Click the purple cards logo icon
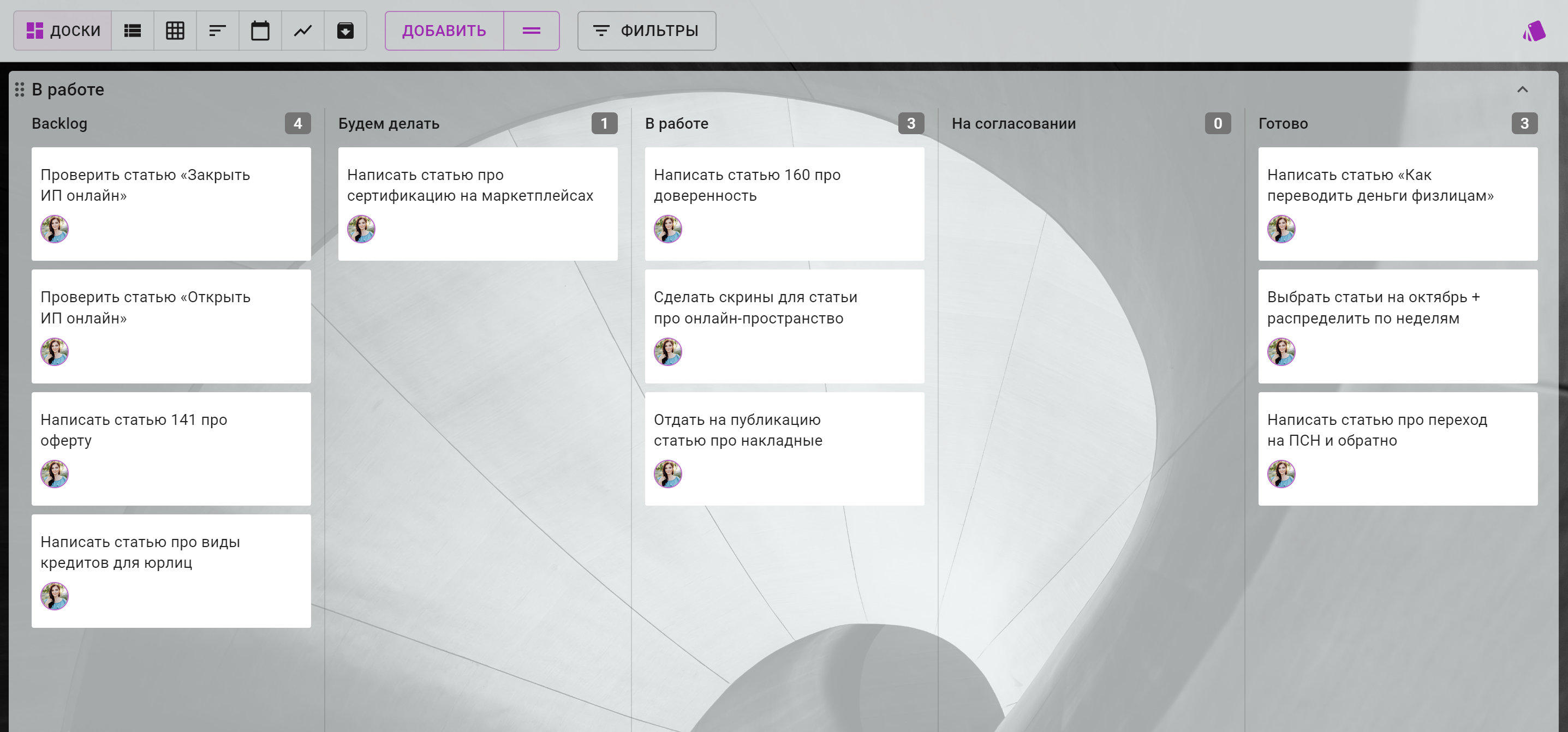Screen dimensions: 1568x732 (x=1533, y=31)
